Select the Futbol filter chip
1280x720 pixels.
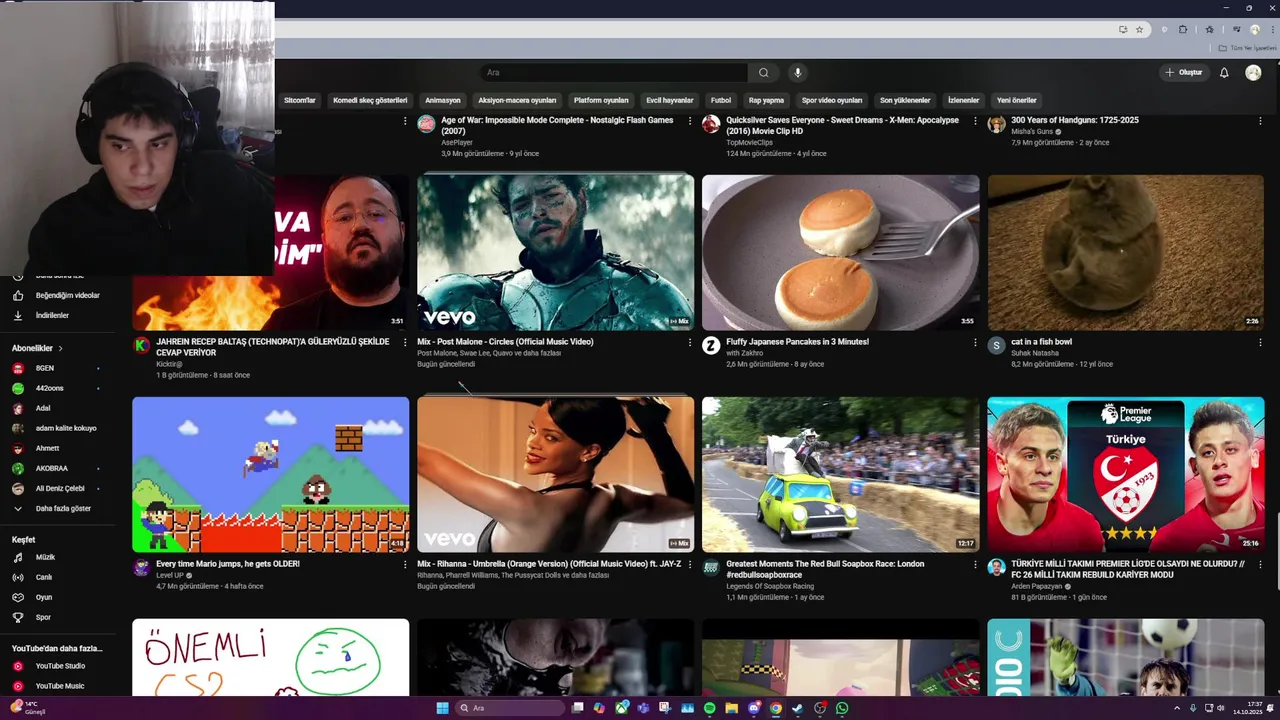[721, 100]
